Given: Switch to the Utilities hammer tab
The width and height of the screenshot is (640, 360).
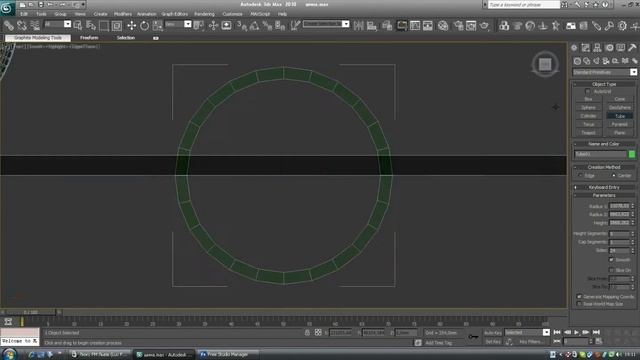Looking at the screenshot, I should [x=632, y=48].
